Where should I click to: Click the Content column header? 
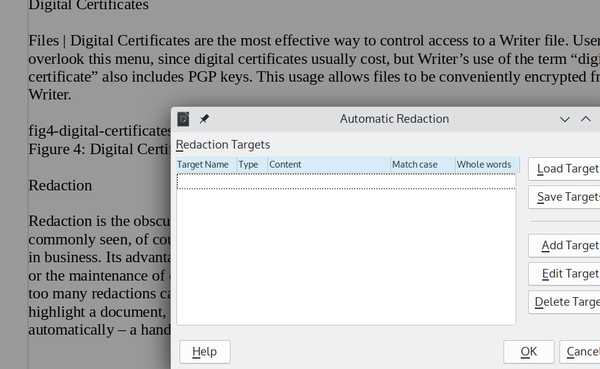(x=329, y=165)
